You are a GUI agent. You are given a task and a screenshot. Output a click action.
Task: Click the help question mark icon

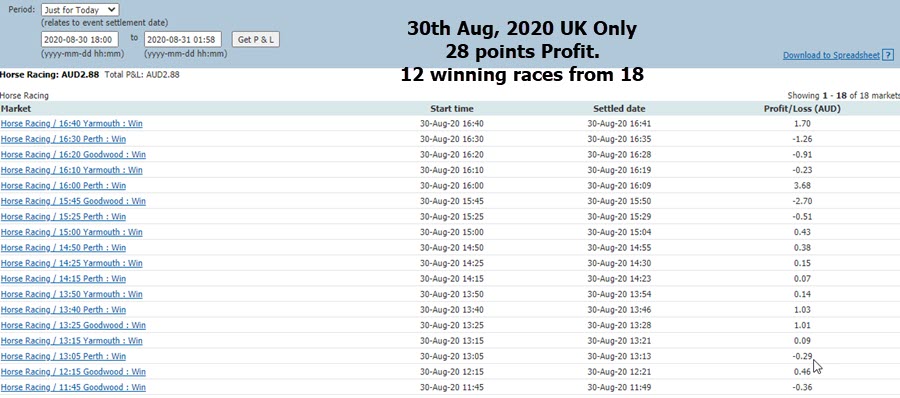(x=888, y=55)
